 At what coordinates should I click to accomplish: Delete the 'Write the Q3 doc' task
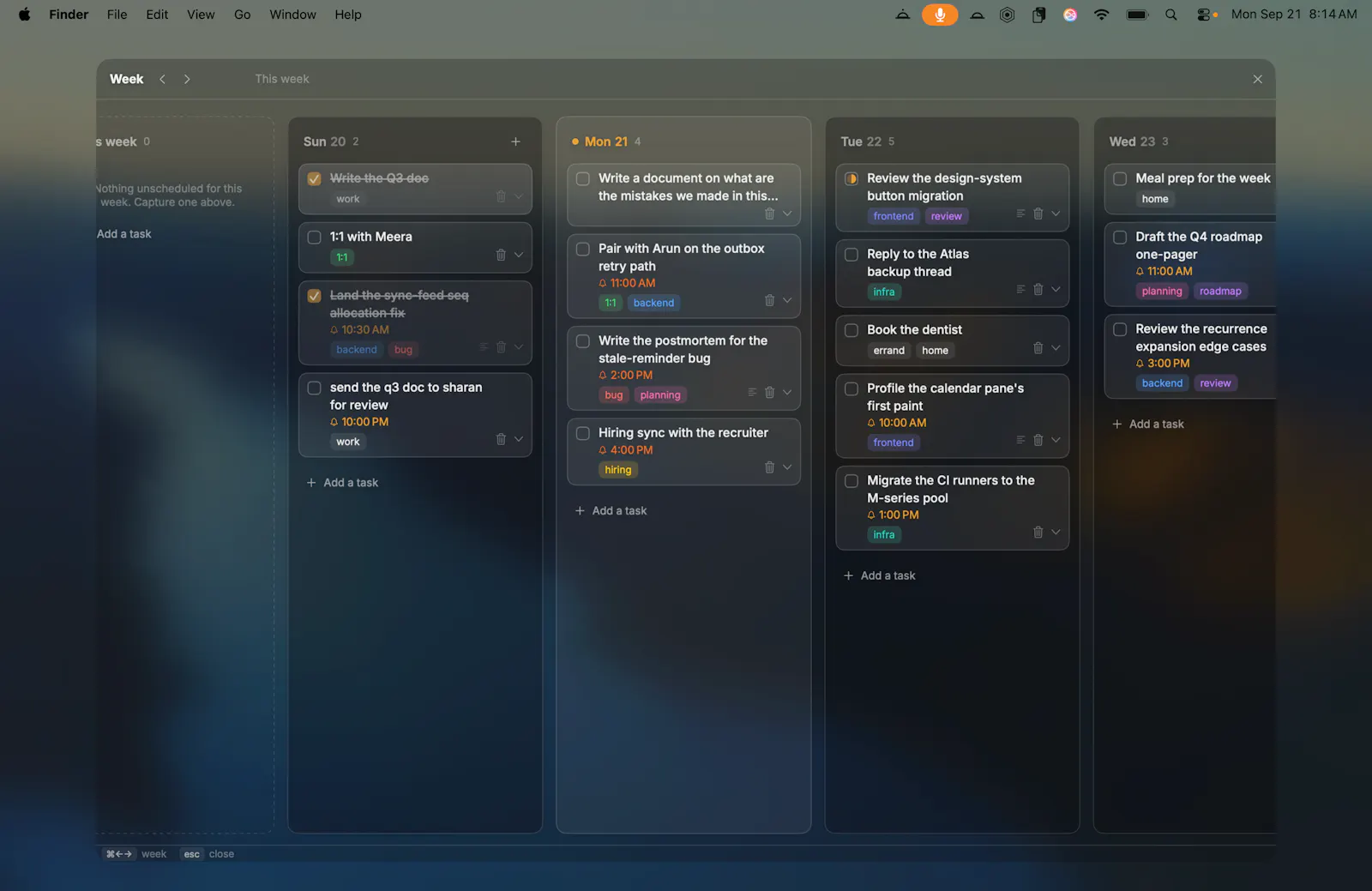pyautogui.click(x=501, y=196)
